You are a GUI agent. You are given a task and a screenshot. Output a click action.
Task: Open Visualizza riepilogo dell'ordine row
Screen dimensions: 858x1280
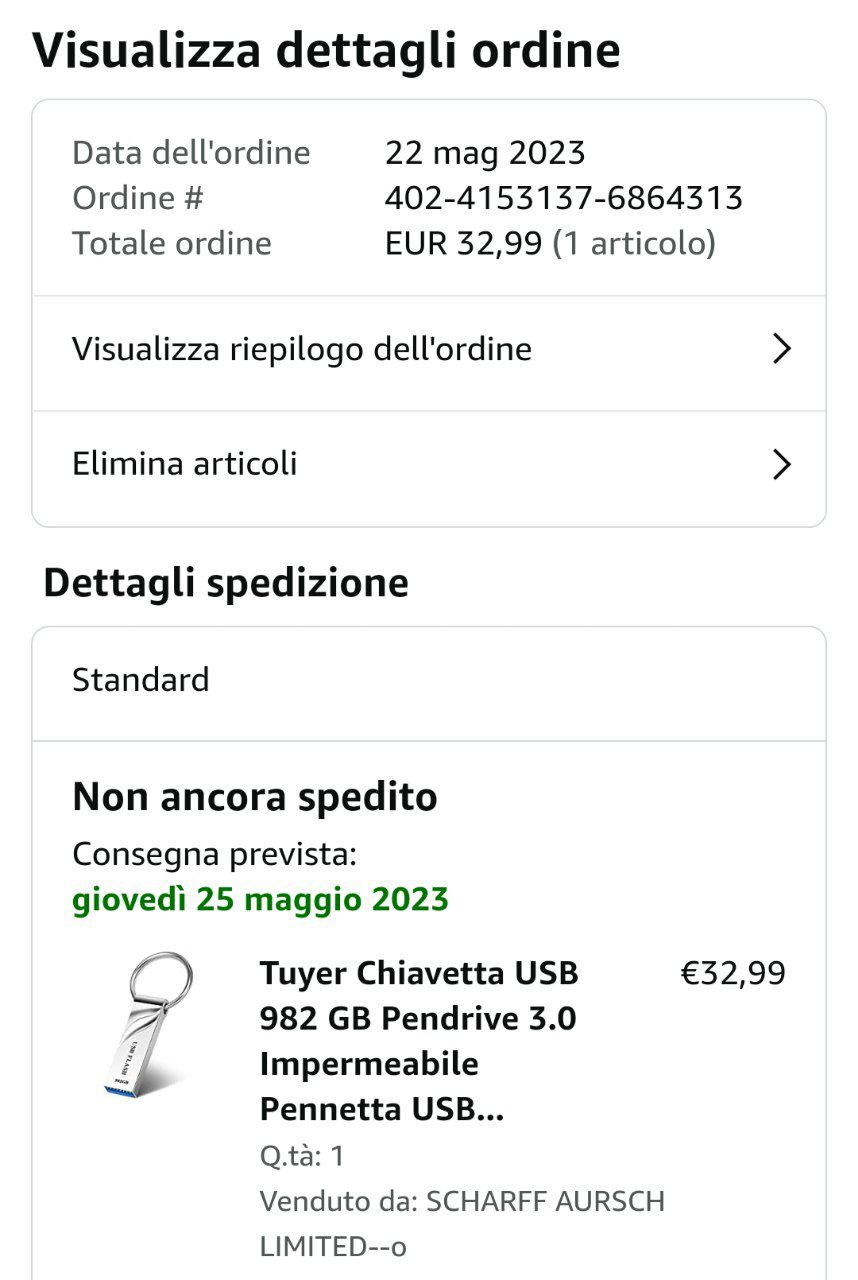click(429, 350)
